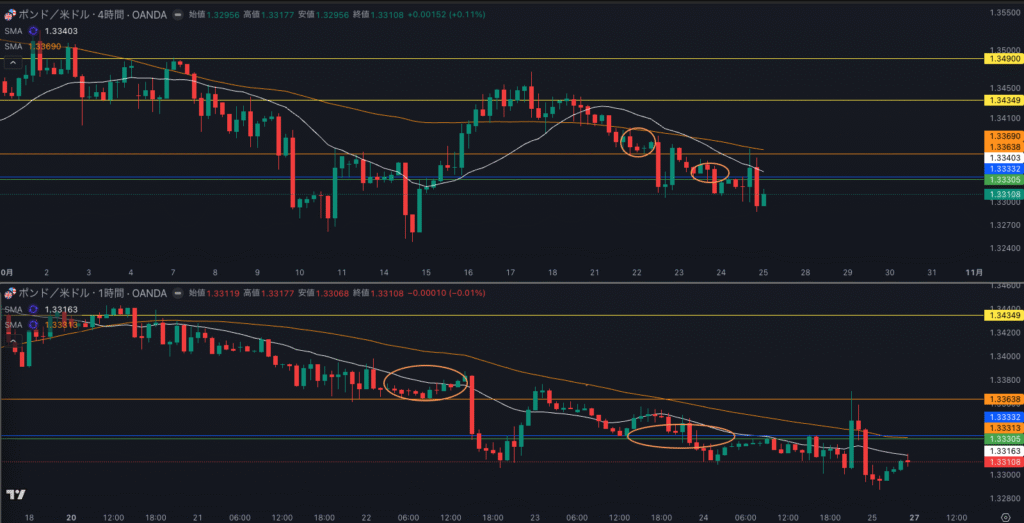Open the ポンド/米ドル 4時間 symbol title
The height and width of the screenshot is (523, 1024).
click(x=90, y=15)
